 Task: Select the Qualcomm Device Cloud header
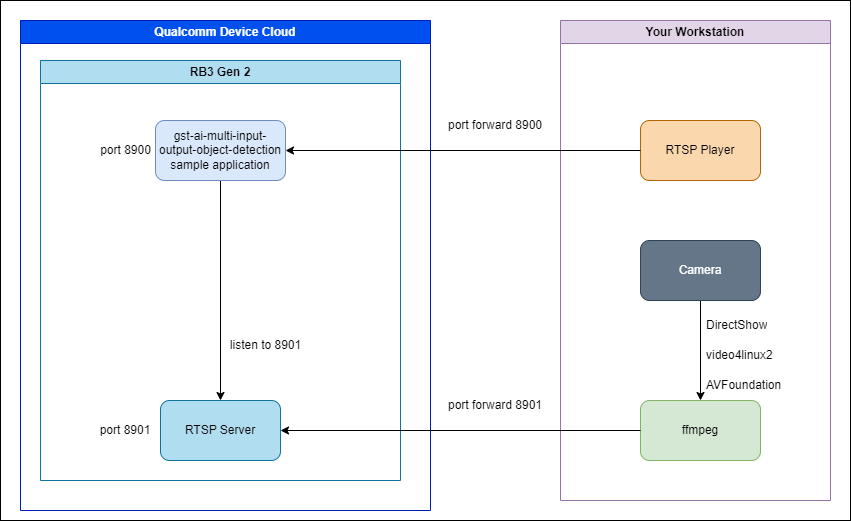[225, 32]
